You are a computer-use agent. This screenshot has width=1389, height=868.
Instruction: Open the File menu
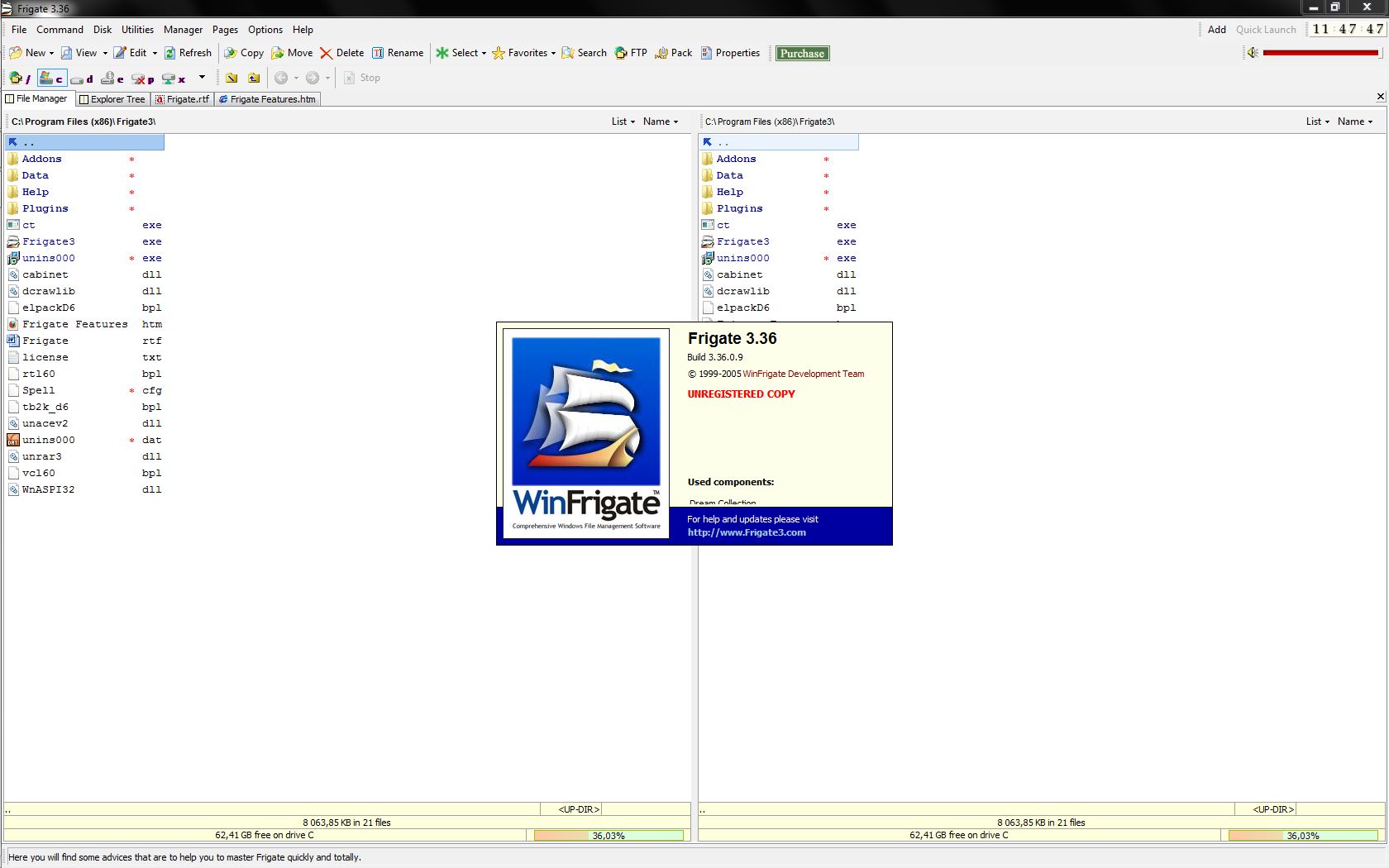19,30
